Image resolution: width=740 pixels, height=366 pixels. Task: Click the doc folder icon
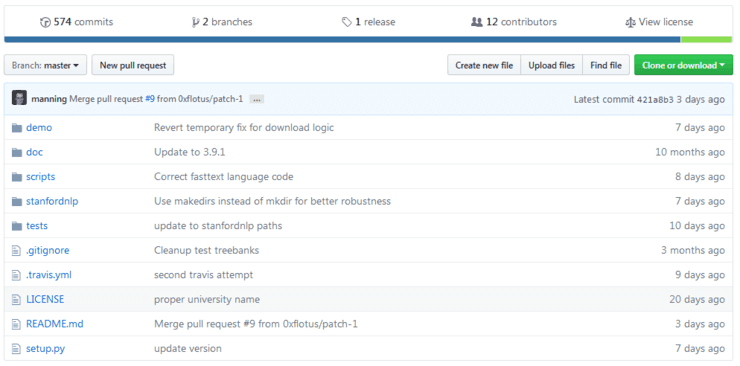(x=17, y=152)
